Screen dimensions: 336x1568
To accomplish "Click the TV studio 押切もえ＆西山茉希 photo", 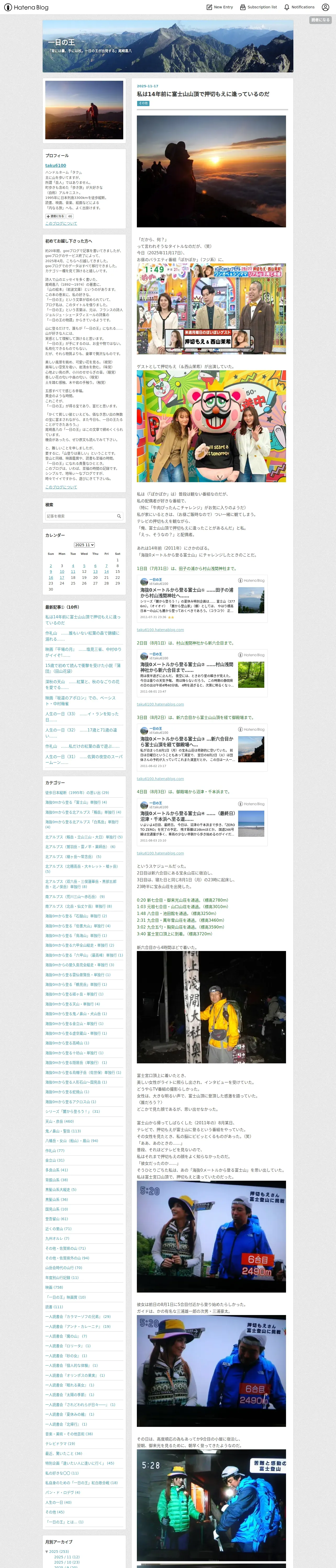I will pyautogui.click(x=211, y=309).
